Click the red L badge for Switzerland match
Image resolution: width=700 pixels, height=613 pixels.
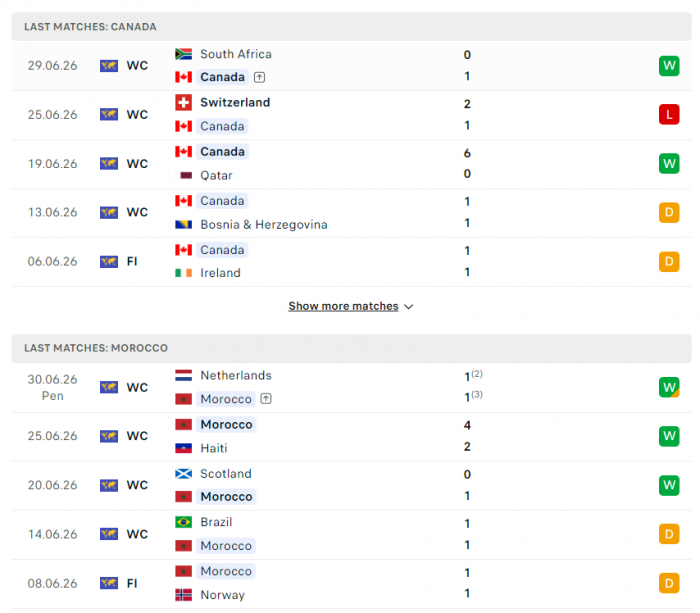[669, 115]
